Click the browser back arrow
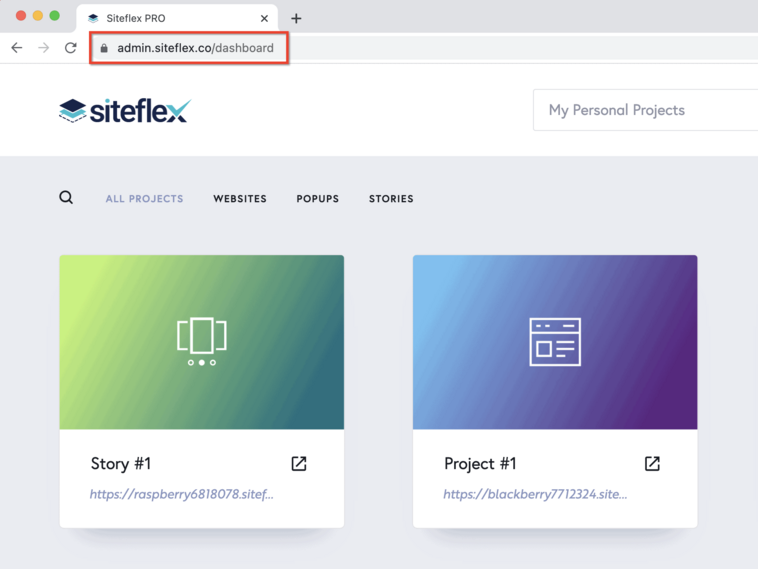Image resolution: width=758 pixels, height=569 pixels. (17, 47)
